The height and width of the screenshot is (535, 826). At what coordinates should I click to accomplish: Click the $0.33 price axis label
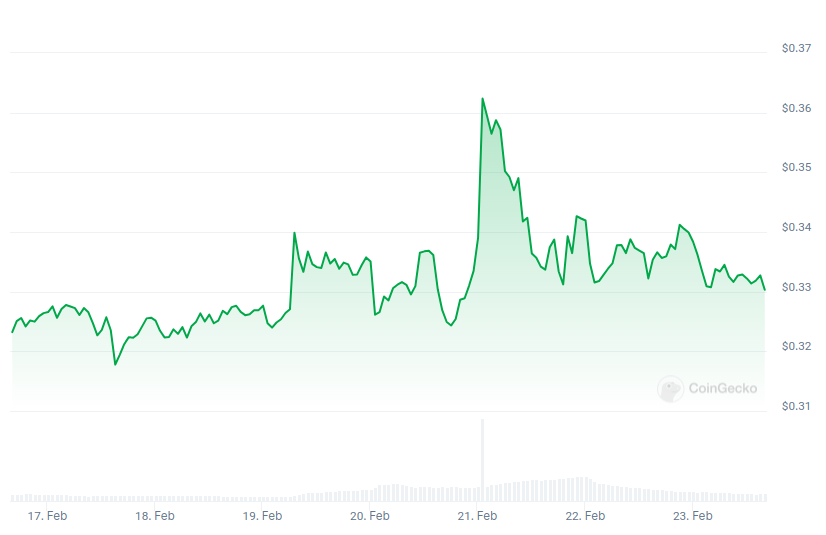pos(796,288)
